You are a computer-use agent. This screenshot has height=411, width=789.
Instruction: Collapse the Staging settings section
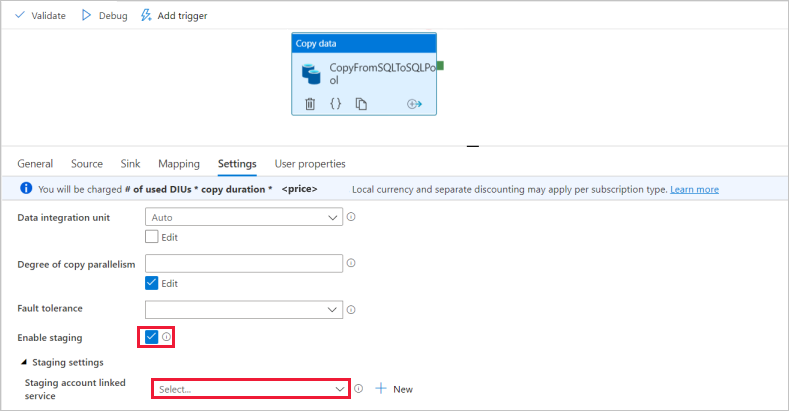tap(24, 362)
